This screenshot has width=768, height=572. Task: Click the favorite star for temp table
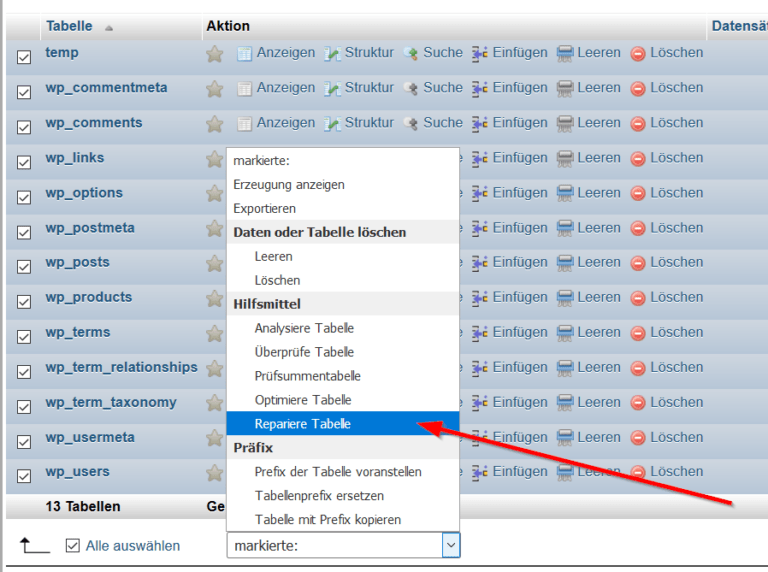pos(214,54)
